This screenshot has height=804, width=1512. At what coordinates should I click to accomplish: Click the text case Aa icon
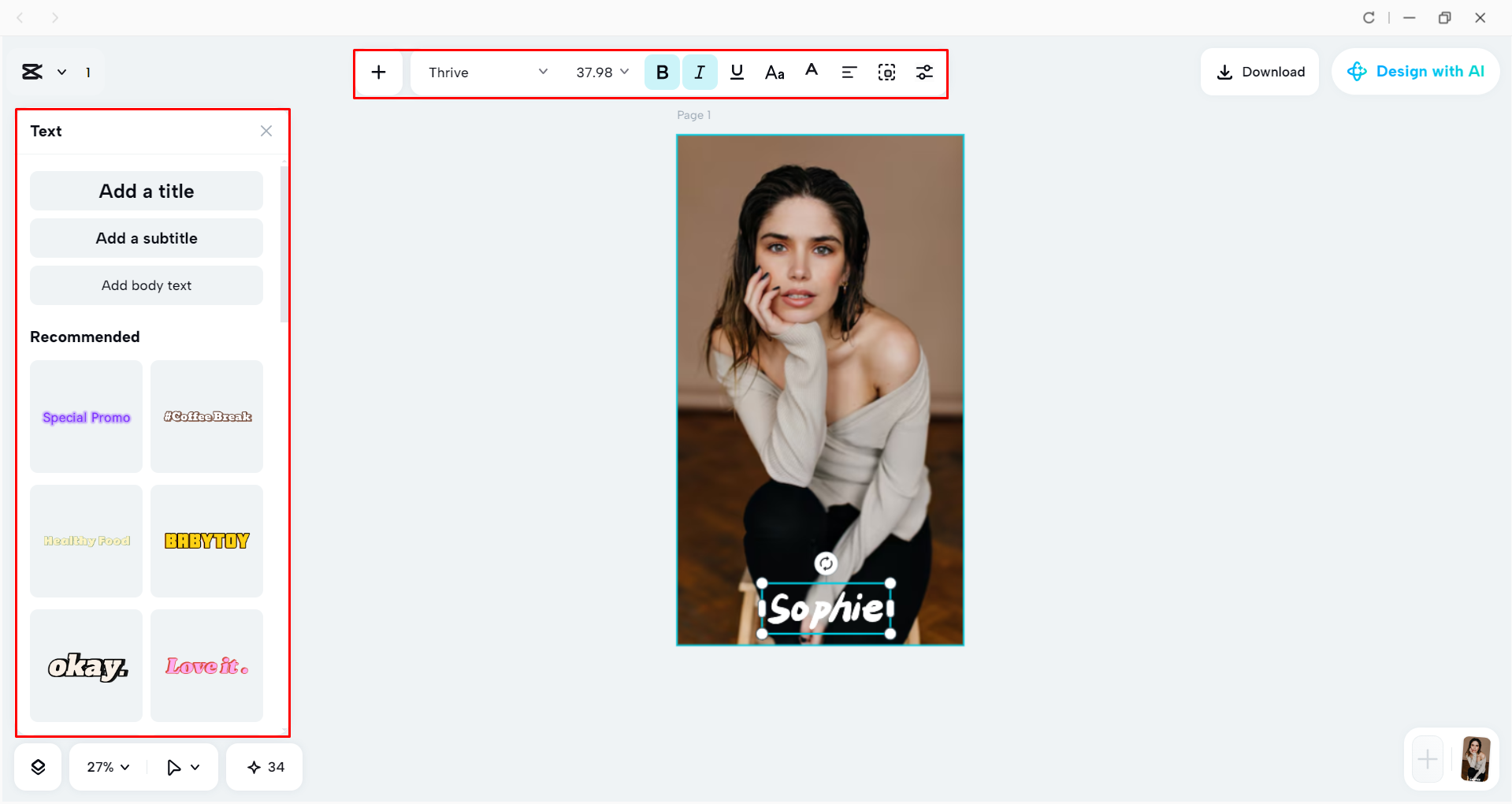(775, 73)
